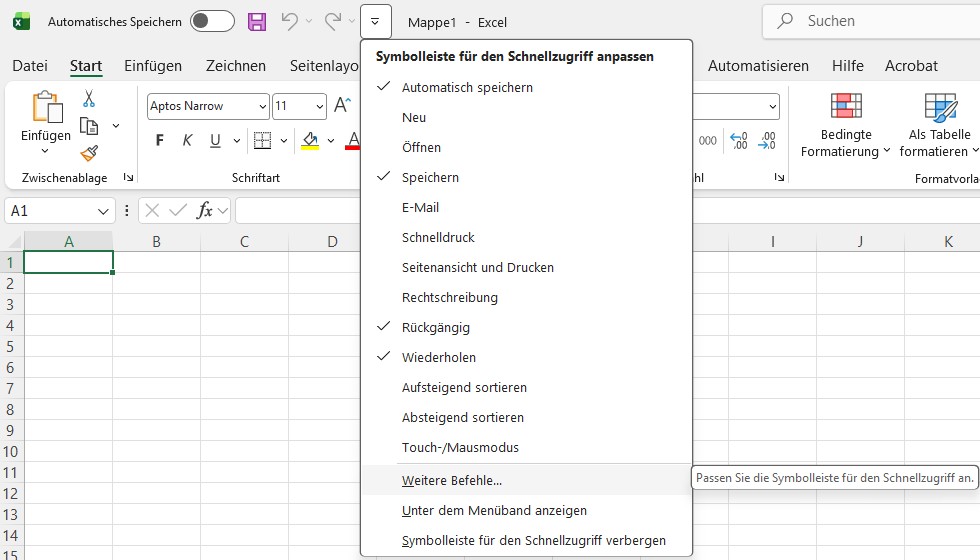Expand the font size dropdown

(319, 106)
